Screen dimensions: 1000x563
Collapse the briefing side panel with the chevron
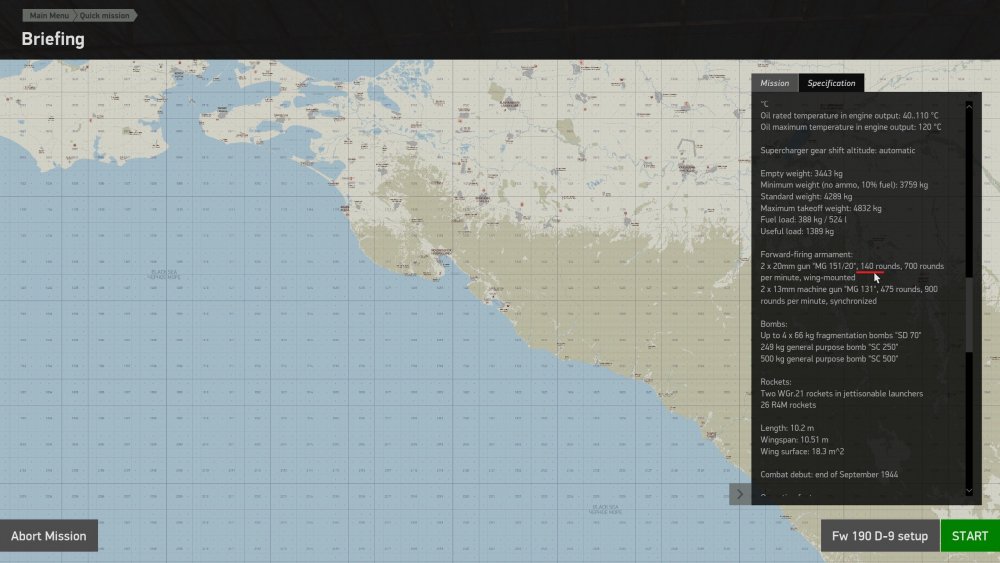pos(740,493)
